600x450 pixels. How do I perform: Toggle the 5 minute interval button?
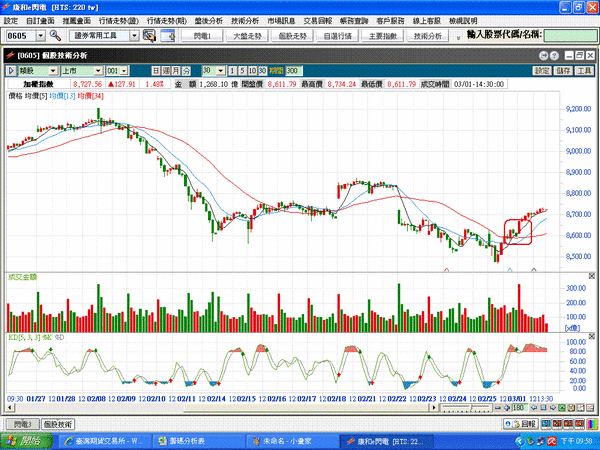click(x=242, y=71)
